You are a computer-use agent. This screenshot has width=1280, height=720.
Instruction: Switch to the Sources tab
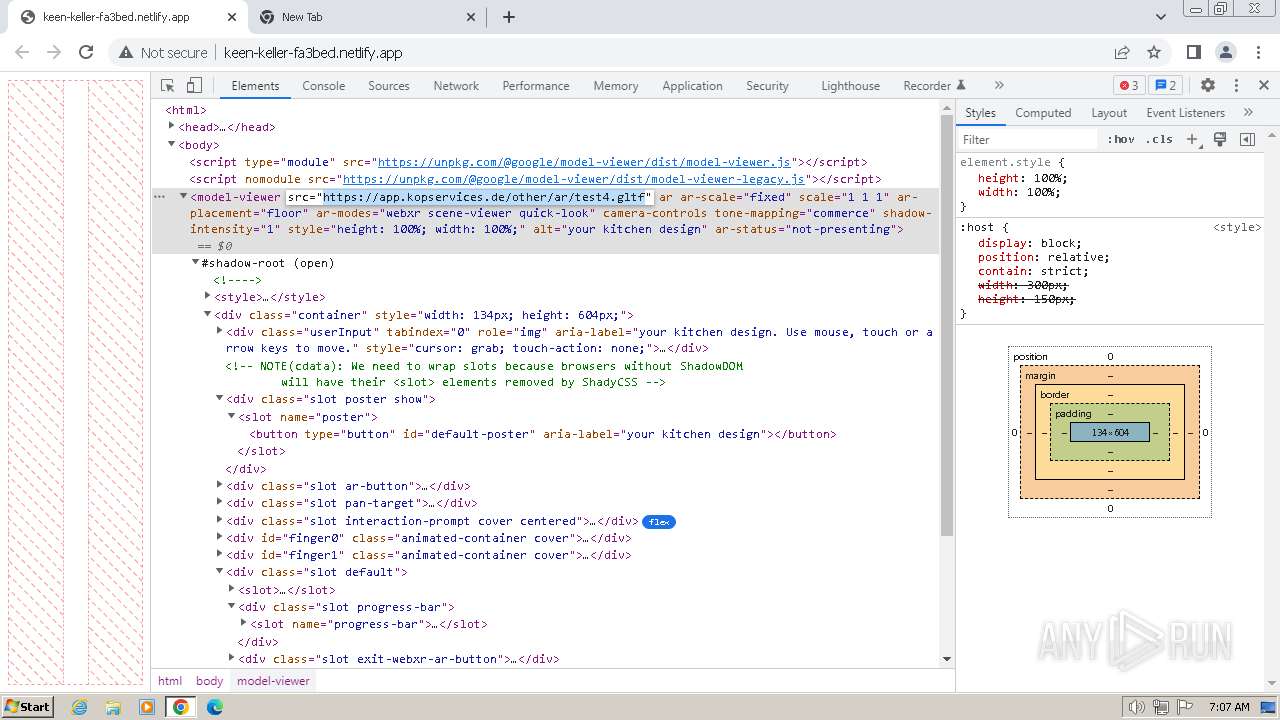pos(389,86)
